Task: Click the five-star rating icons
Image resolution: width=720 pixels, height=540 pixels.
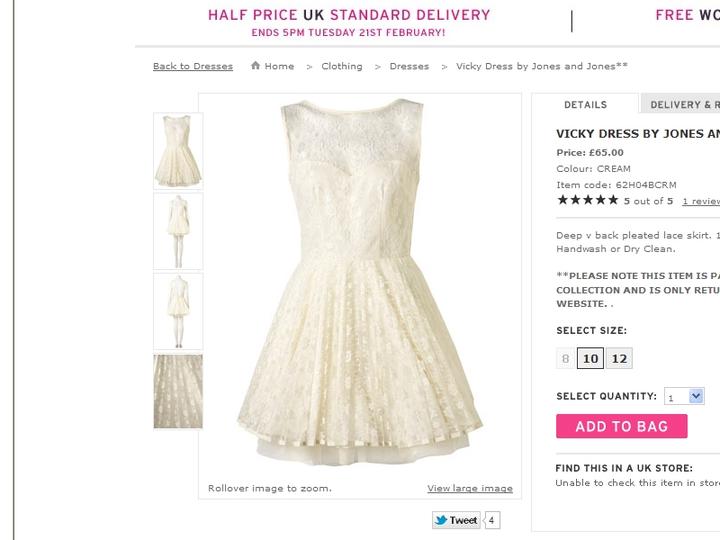Action: click(x=587, y=200)
